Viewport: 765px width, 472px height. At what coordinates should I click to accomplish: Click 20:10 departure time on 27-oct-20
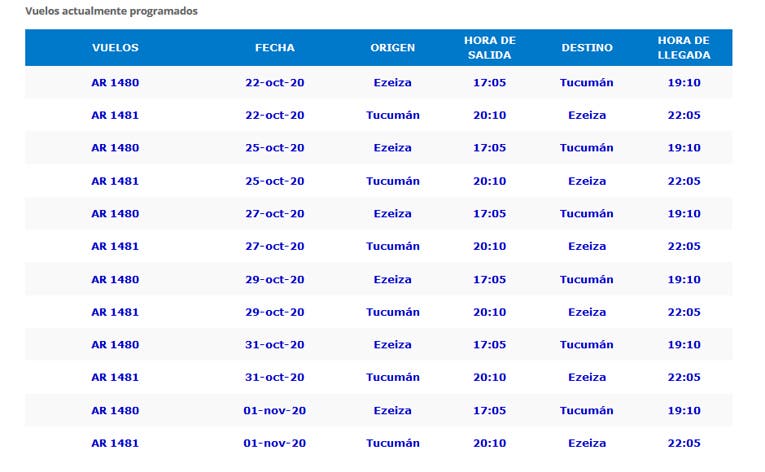pos(489,246)
